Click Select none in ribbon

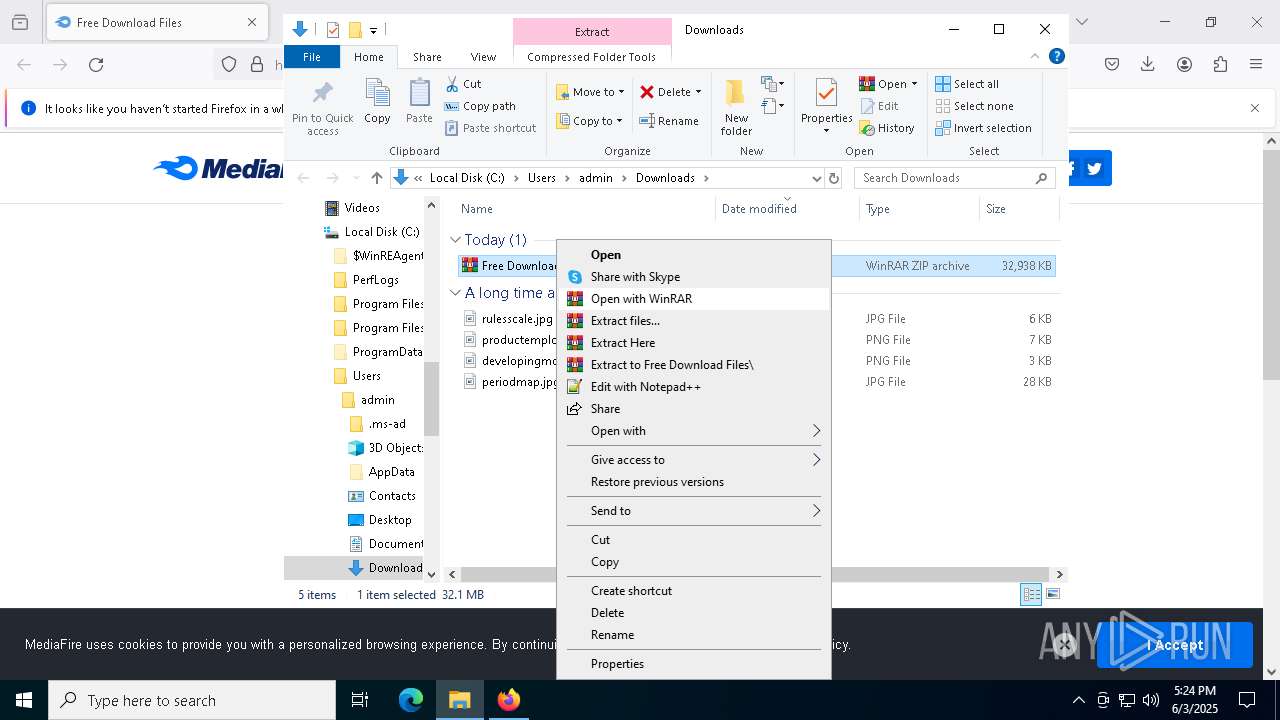974,106
